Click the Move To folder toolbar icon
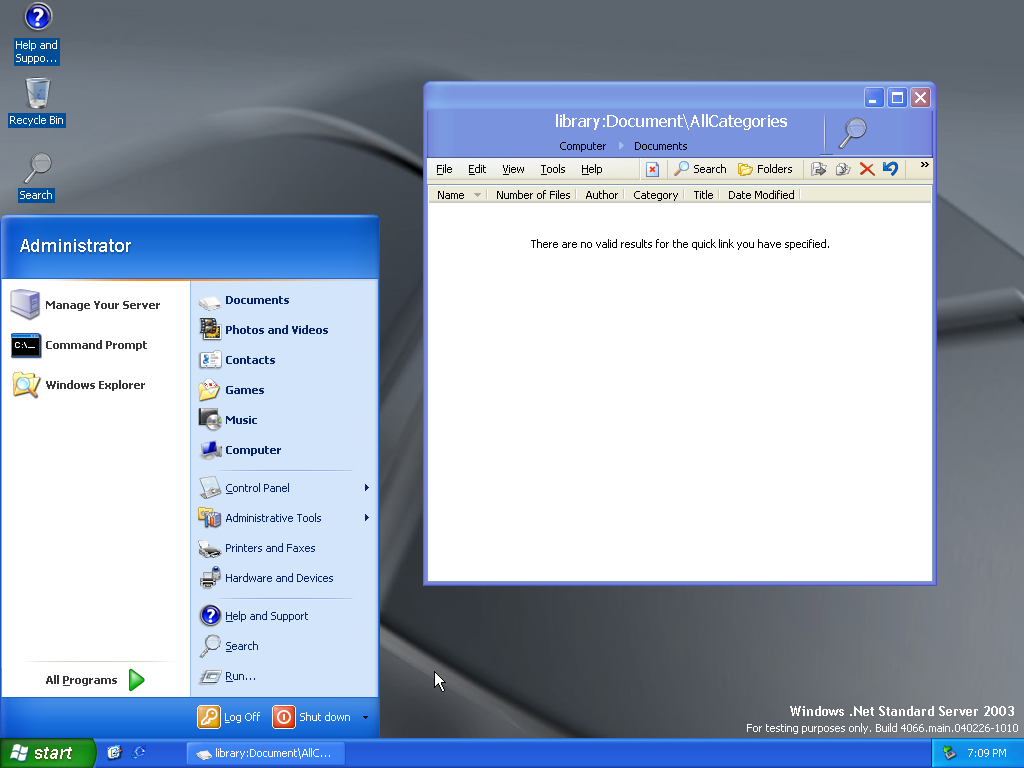The height and width of the screenshot is (768, 1024). pyautogui.click(x=819, y=169)
